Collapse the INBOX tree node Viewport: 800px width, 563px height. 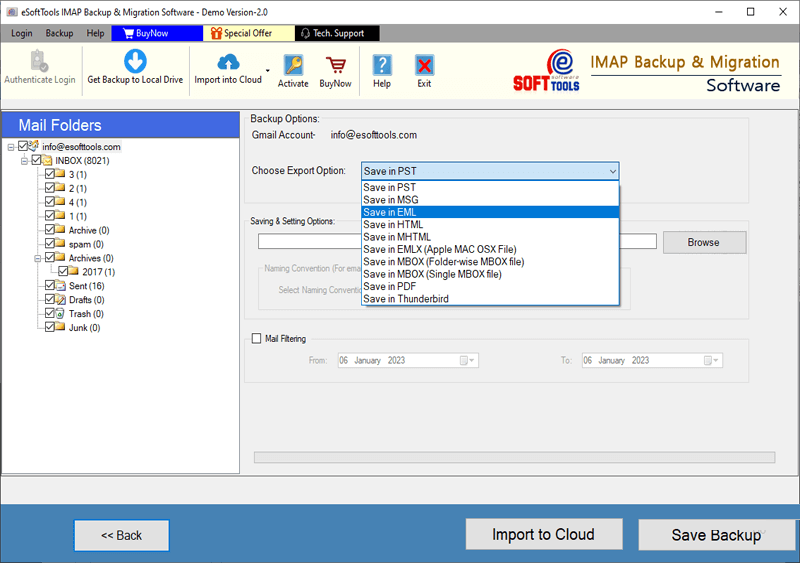(x=24, y=161)
